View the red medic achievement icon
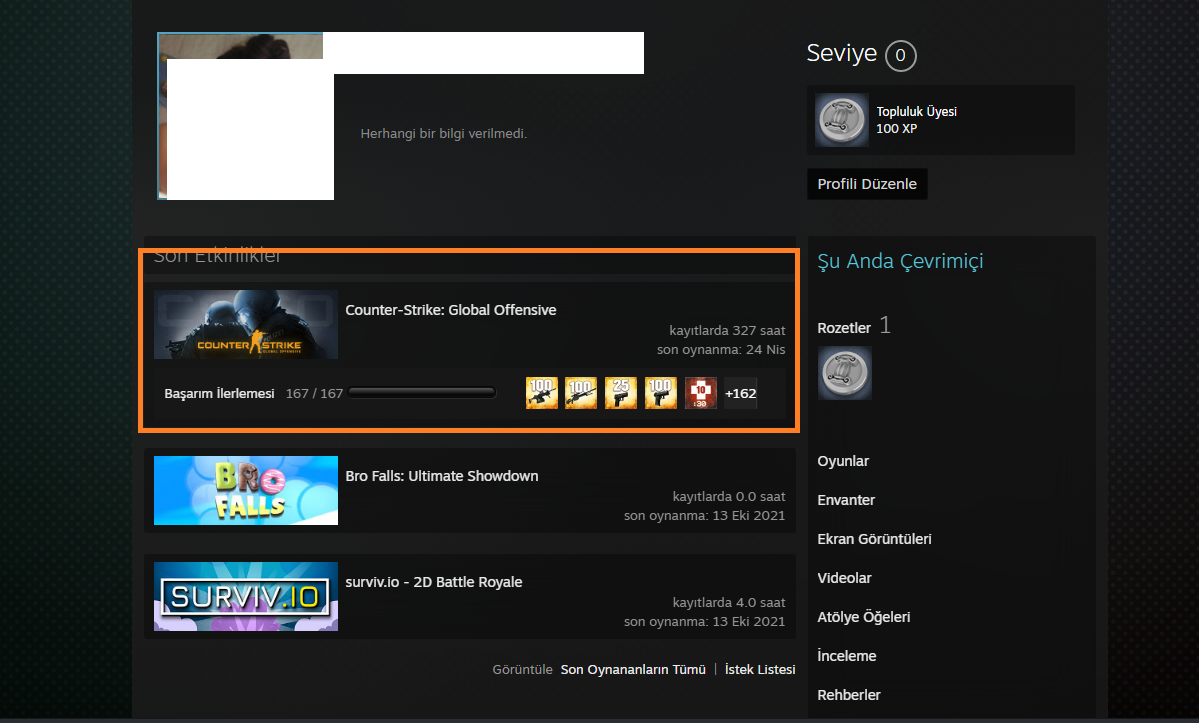 700,393
